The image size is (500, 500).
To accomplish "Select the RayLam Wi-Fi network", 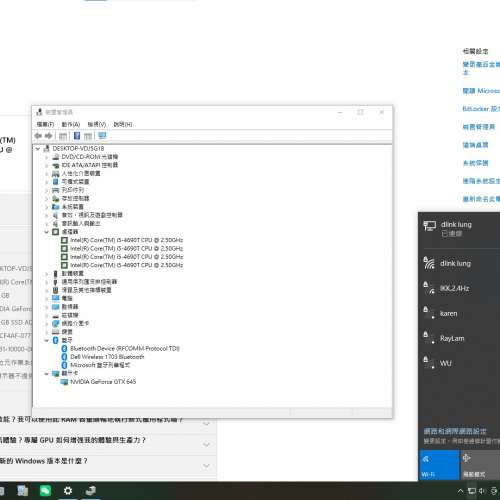I will tap(459, 338).
